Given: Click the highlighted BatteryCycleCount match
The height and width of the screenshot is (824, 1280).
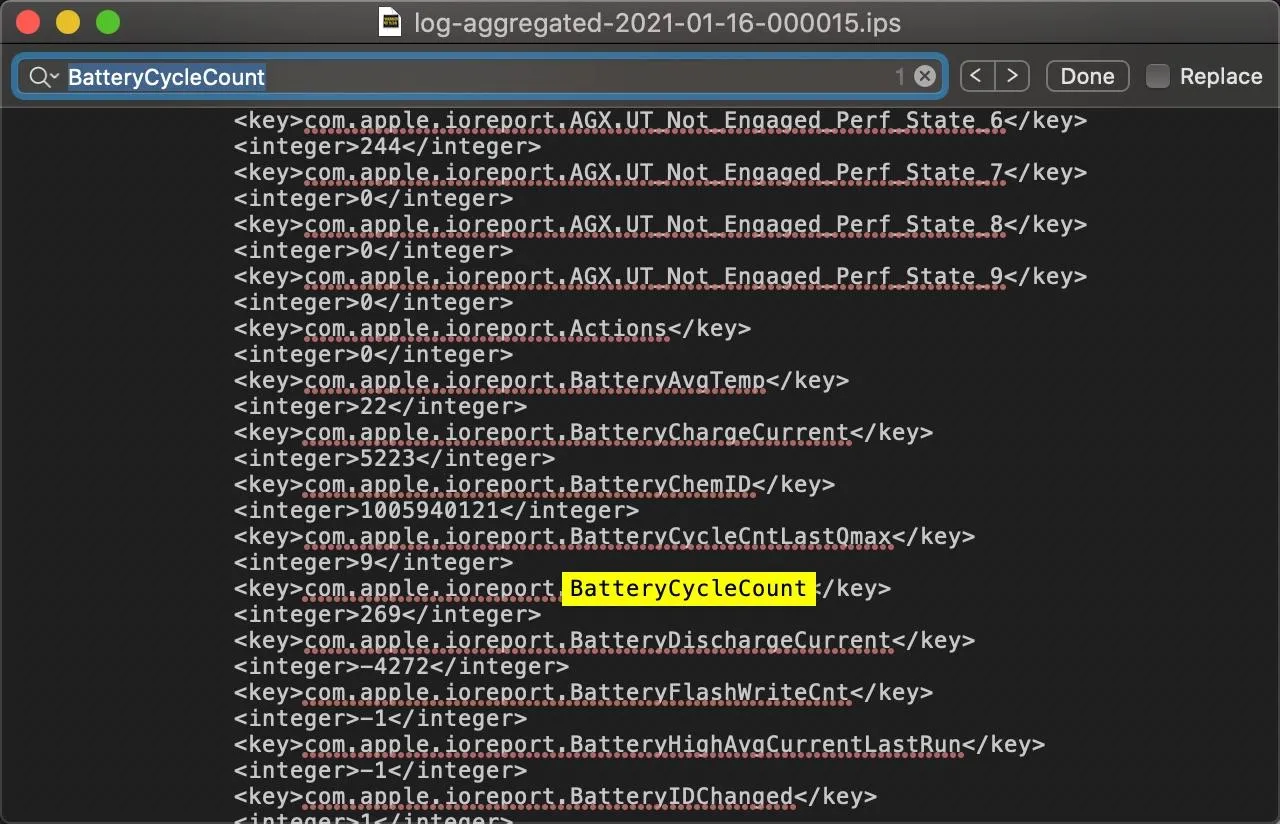Looking at the screenshot, I should (x=688, y=589).
